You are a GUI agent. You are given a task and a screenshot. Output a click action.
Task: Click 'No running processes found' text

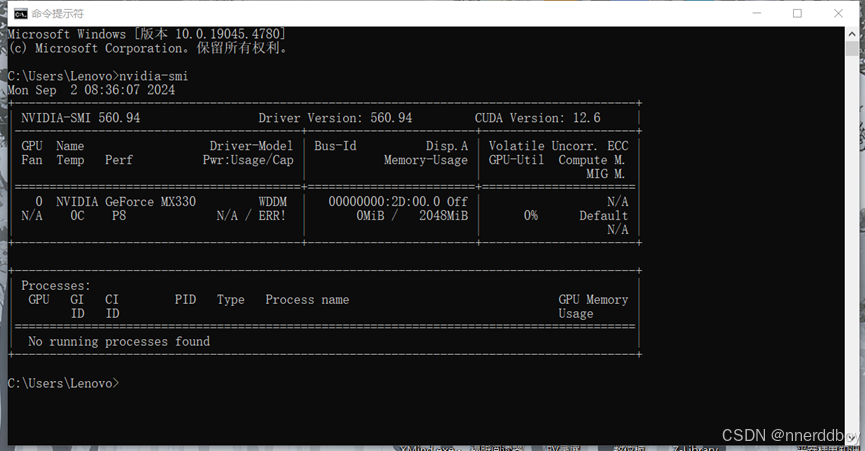pyautogui.click(x=119, y=342)
